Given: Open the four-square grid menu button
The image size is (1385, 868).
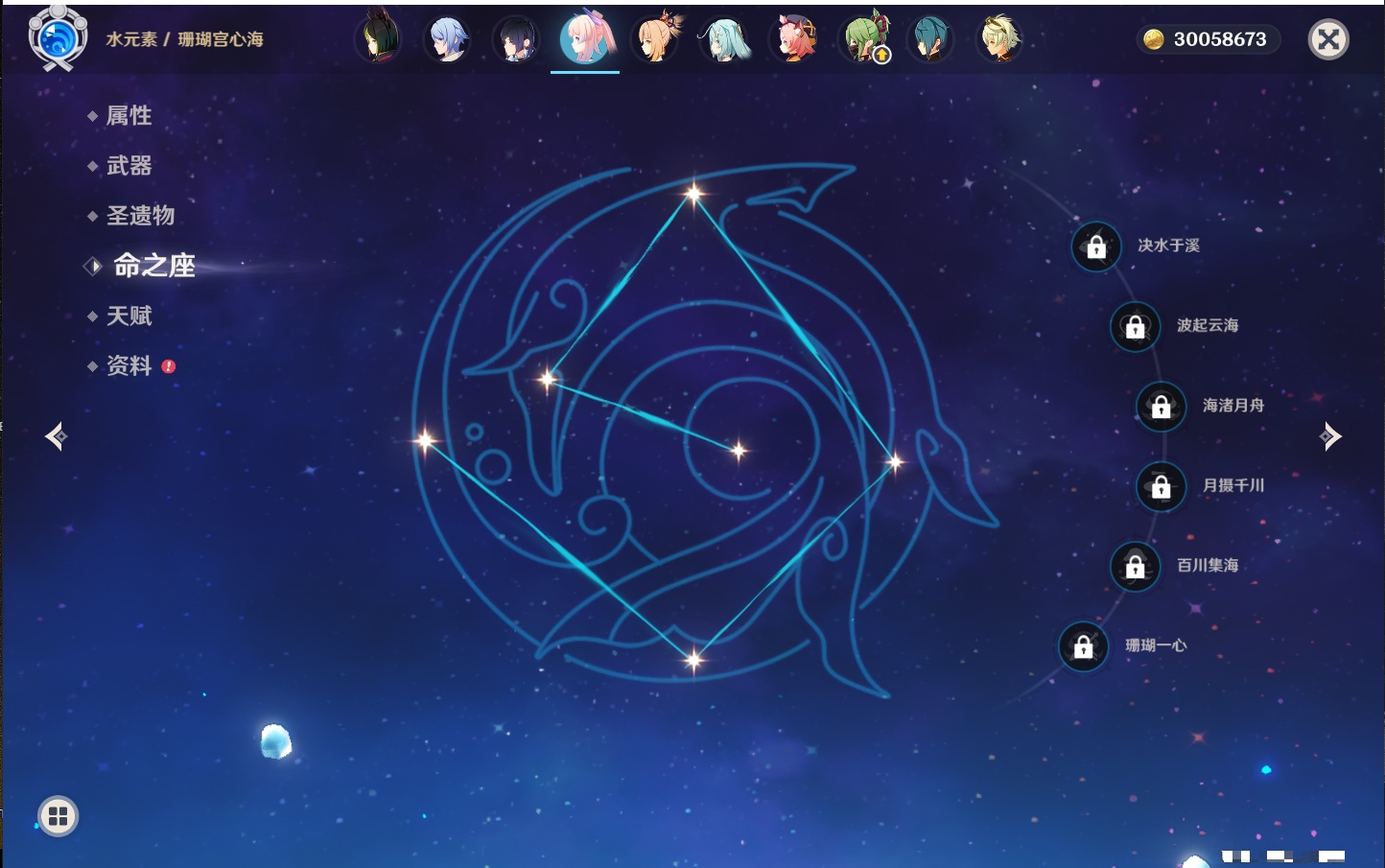Looking at the screenshot, I should 58,816.
